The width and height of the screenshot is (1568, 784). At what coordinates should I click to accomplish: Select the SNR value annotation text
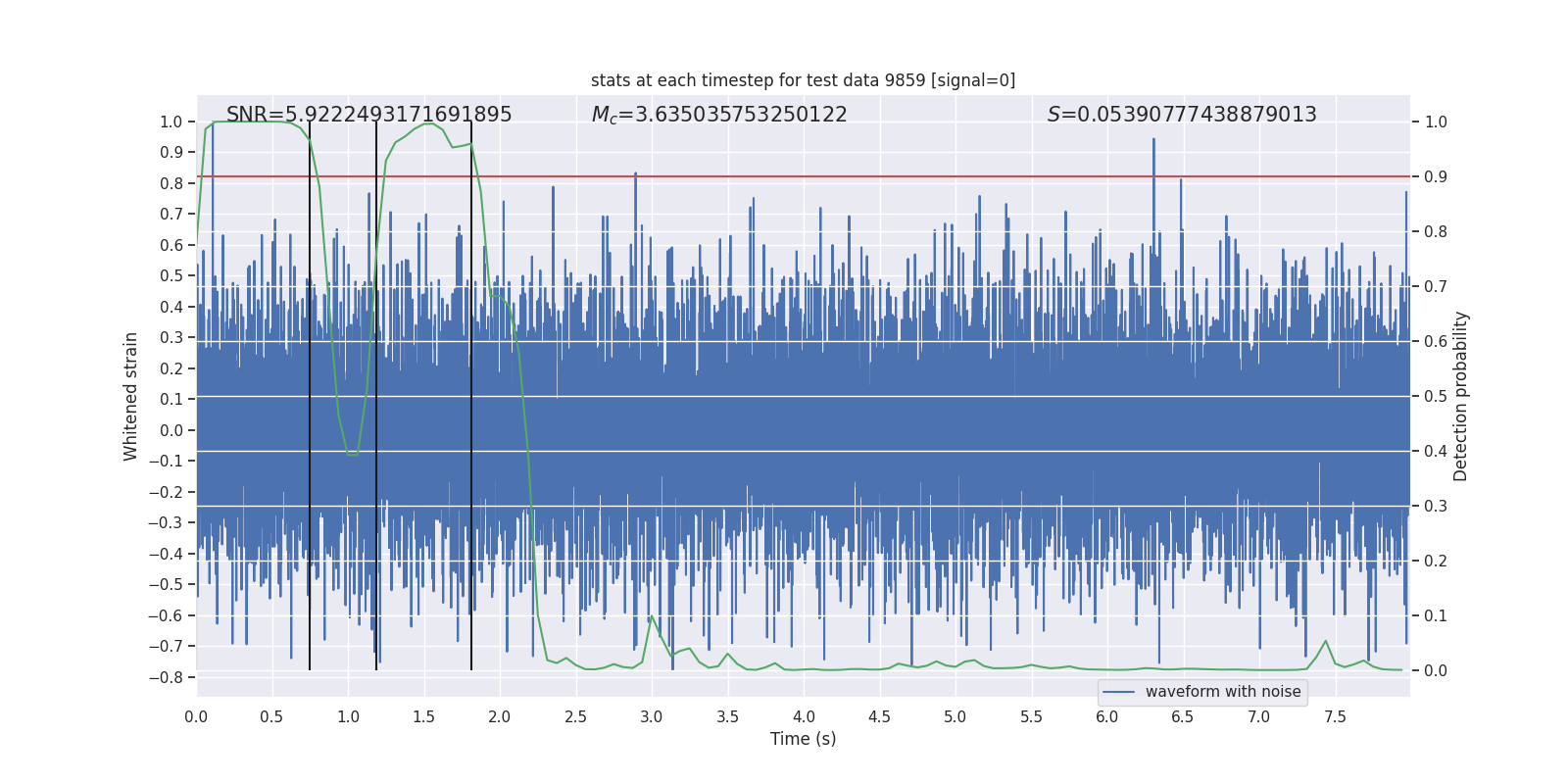tap(368, 115)
